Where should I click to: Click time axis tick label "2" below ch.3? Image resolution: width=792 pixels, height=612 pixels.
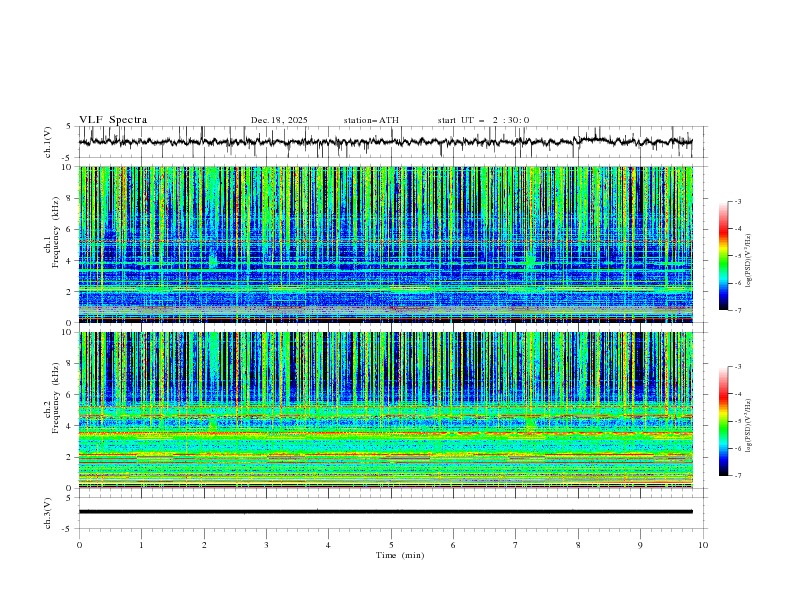point(204,545)
